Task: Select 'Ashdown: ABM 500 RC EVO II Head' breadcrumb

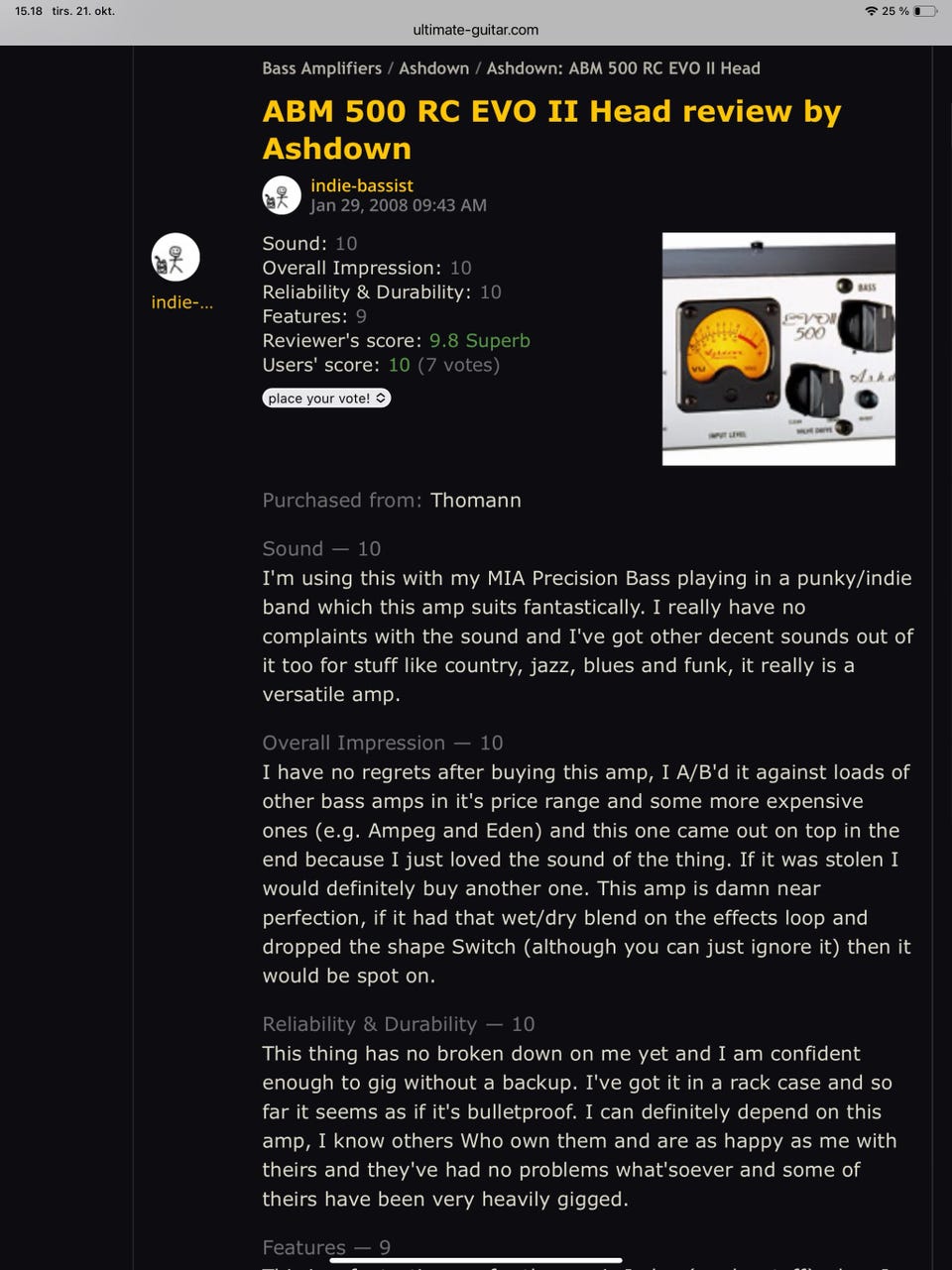Action: pos(623,68)
